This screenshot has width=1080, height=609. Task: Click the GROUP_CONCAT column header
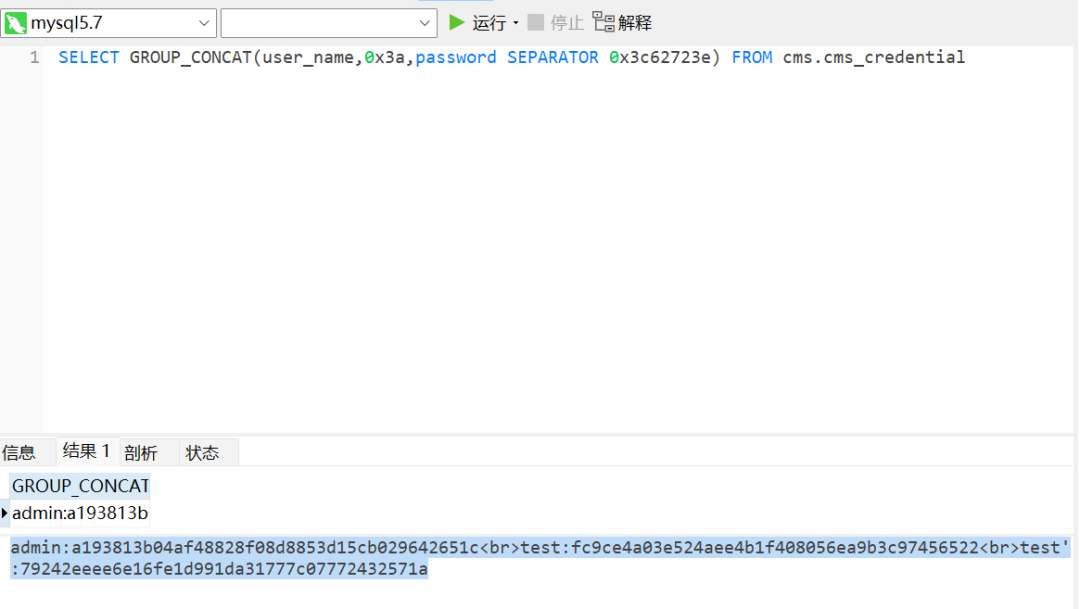(80, 486)
